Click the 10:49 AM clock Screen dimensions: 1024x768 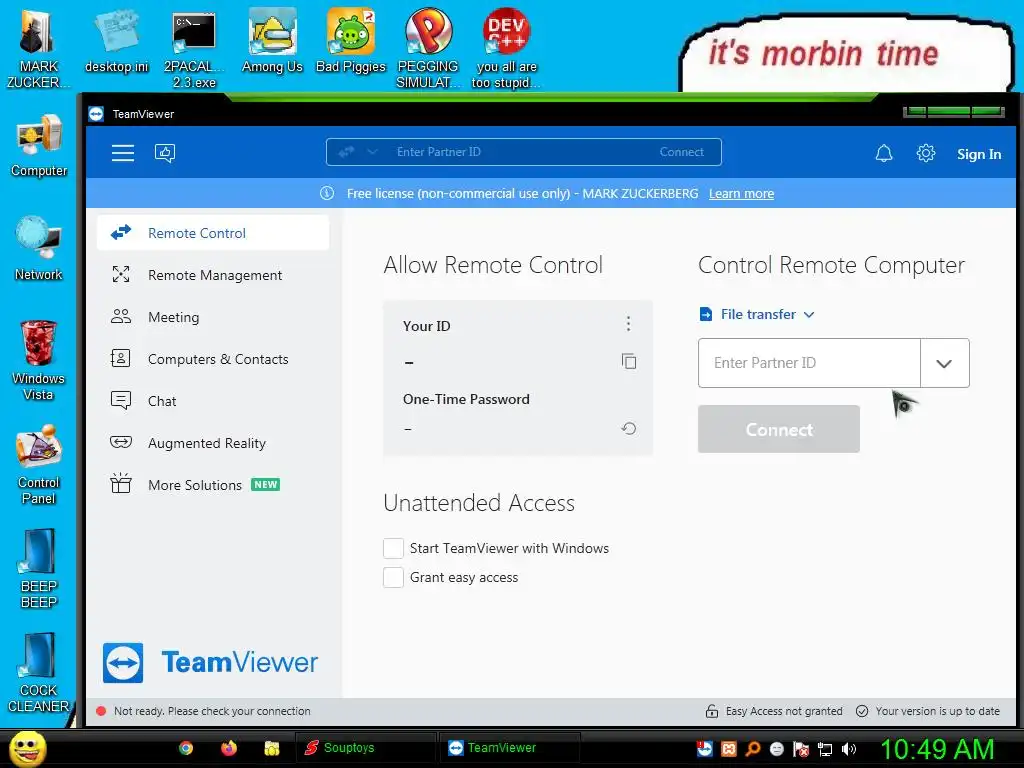[x=937, y=749]
